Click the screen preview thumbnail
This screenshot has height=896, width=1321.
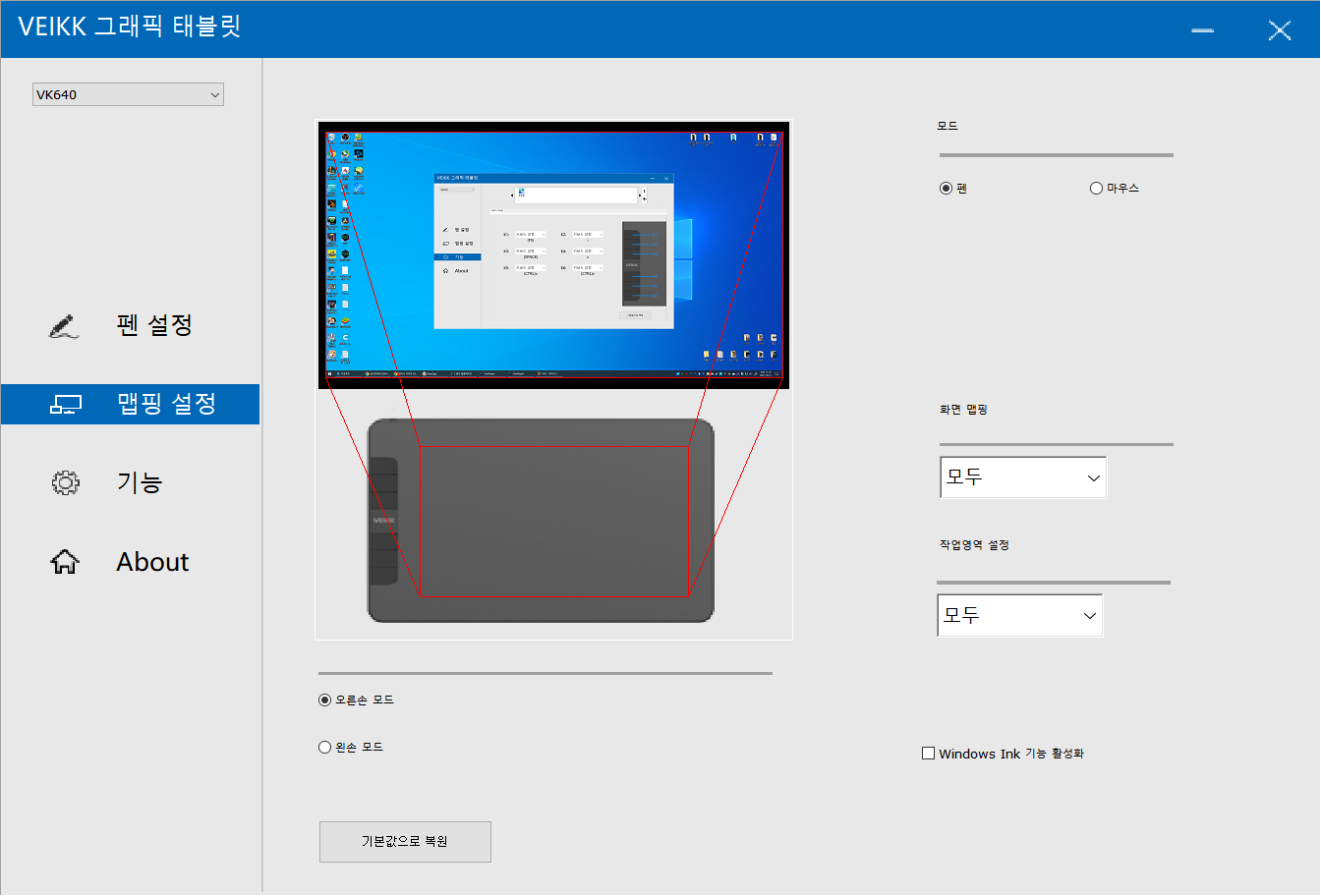pyautogui.click(x=554, y=255)
